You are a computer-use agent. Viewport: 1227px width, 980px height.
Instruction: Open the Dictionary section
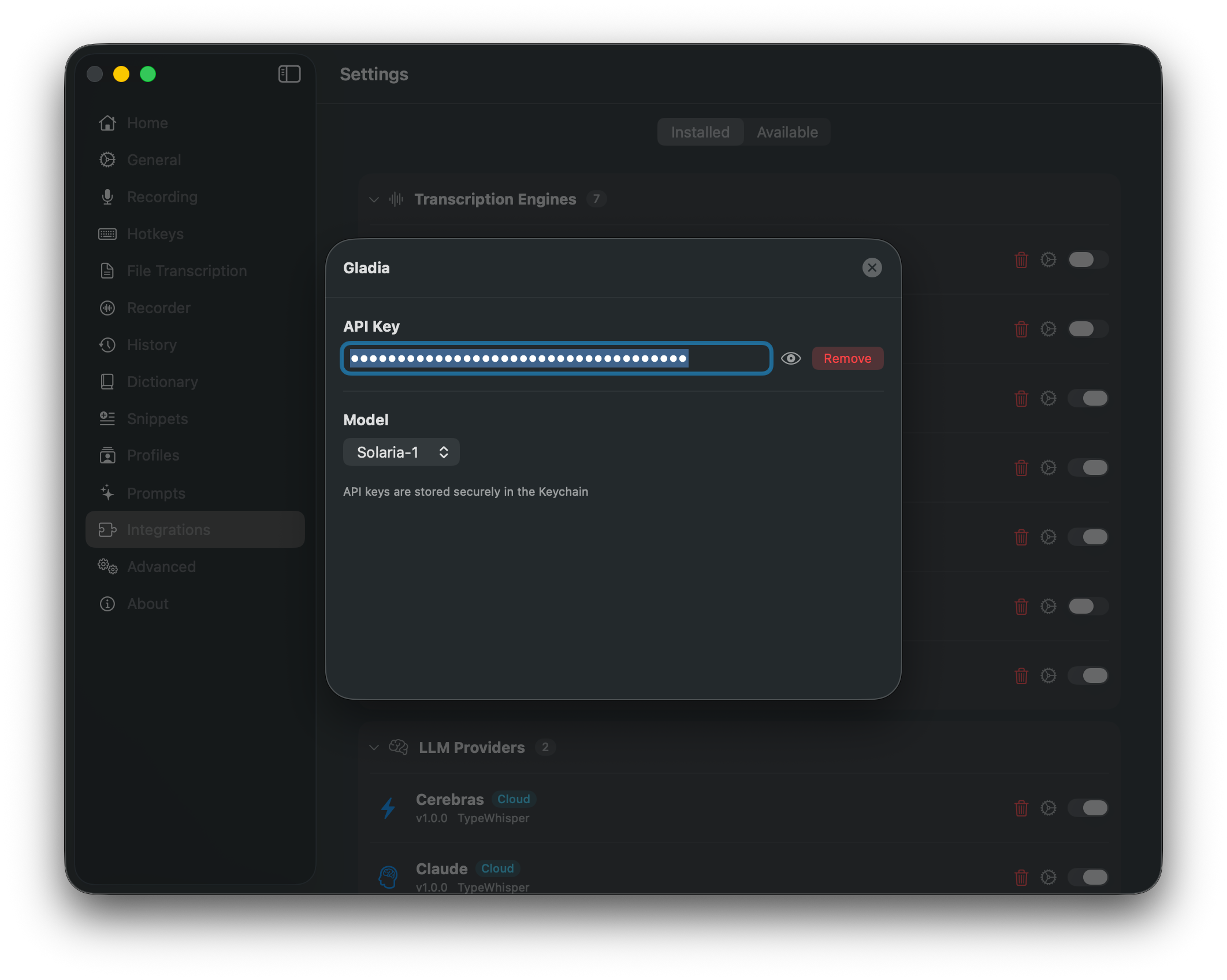[x=162, y=382]
